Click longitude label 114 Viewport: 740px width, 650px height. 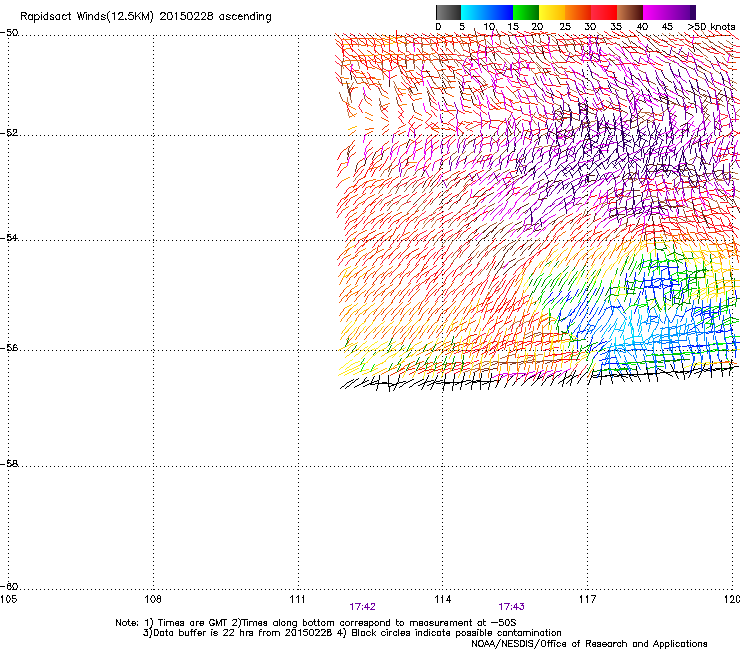(x=443, y=599)
